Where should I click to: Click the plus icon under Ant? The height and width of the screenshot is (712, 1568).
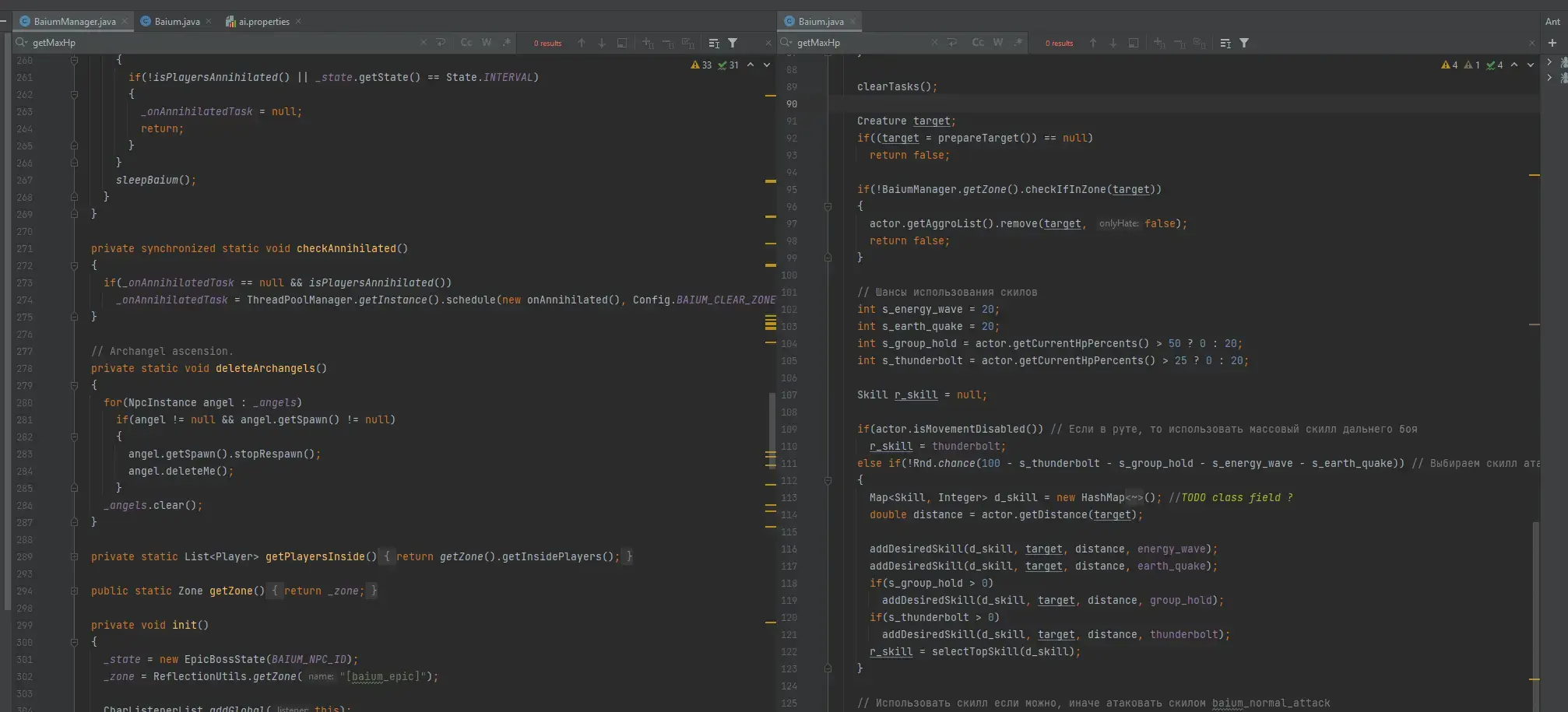[1552, 43]
